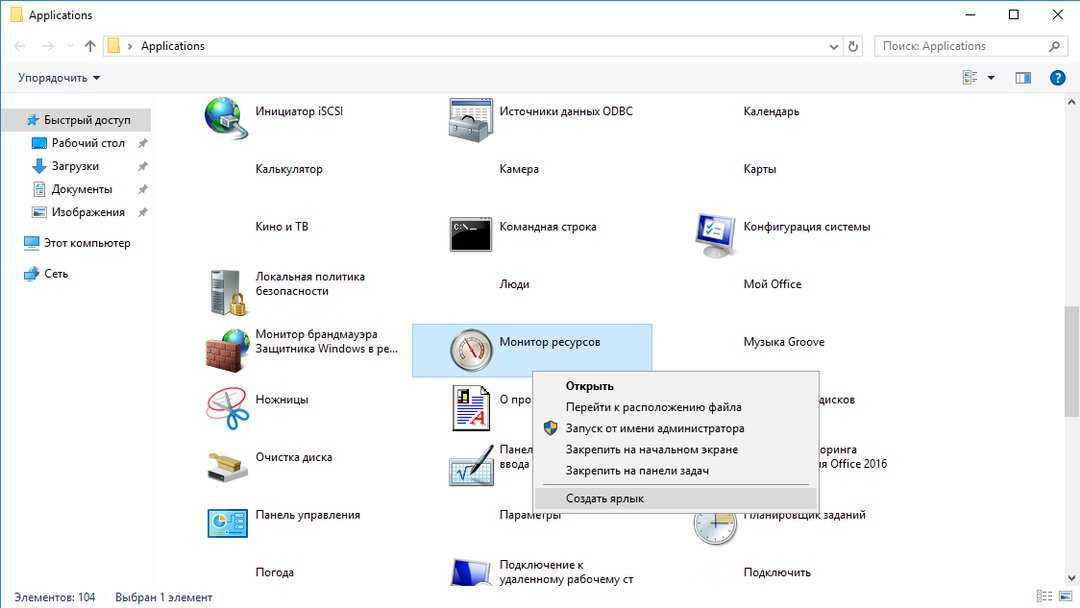Toggle the preview pane icon
This screenshot has width=1080, height=608.
coord(1023,78)
